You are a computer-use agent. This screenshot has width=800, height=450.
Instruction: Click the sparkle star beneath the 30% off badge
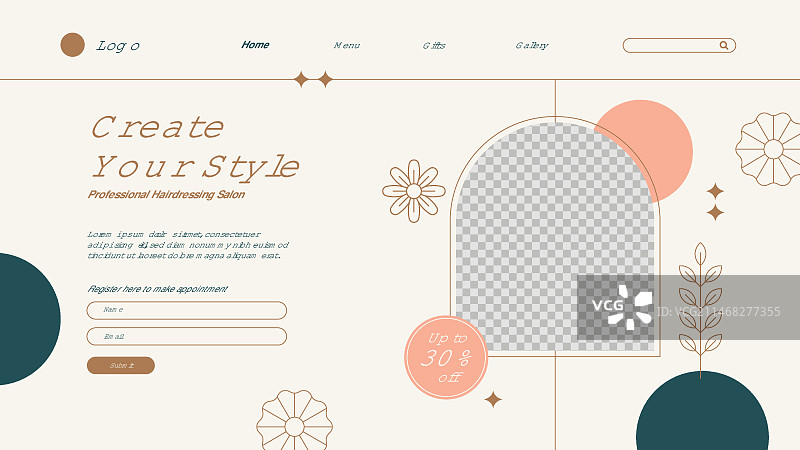coord(493,399)
